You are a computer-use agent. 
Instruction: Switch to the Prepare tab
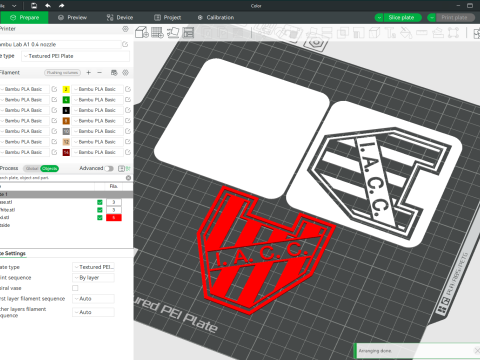point(24,18)
